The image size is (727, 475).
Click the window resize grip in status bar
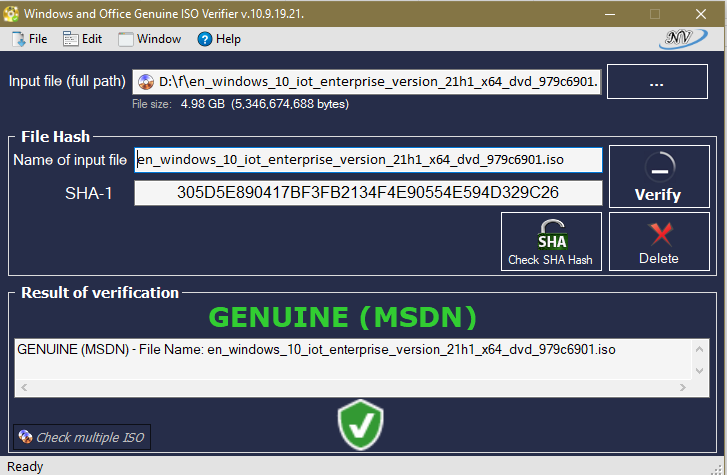pyautogui.click(x=718, y=469)
